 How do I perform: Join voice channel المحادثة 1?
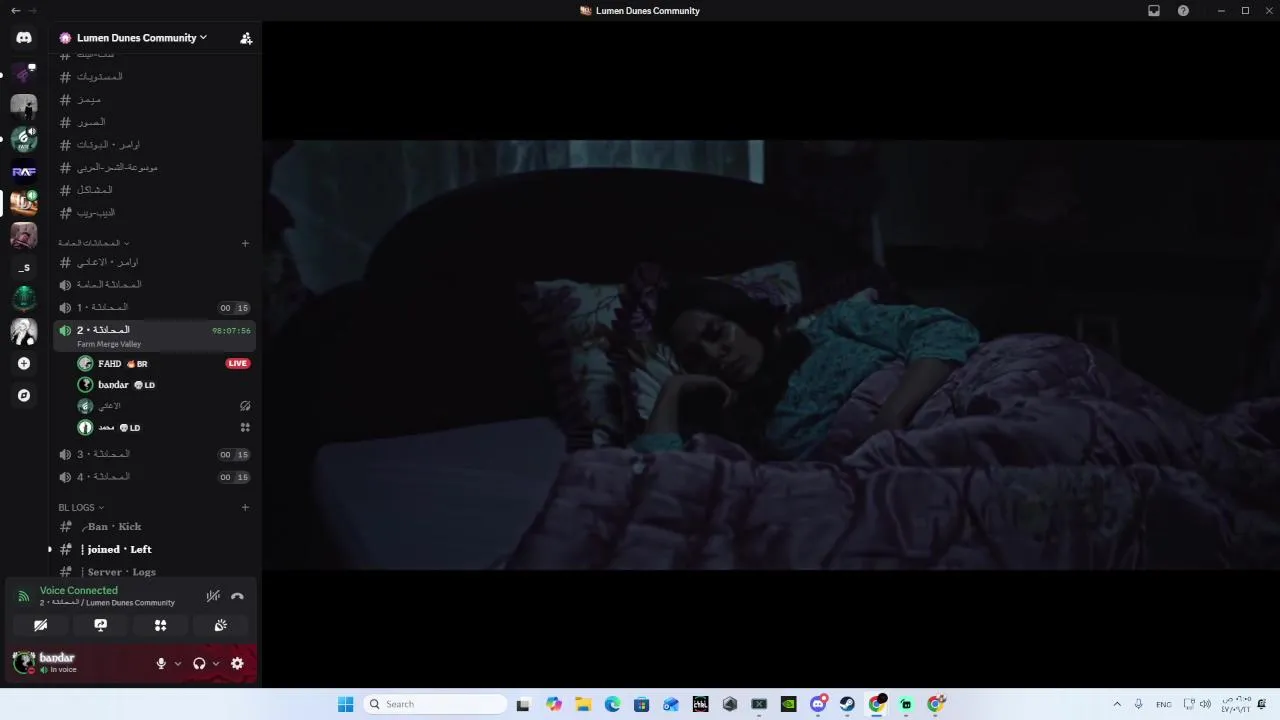tap(154, 308)
